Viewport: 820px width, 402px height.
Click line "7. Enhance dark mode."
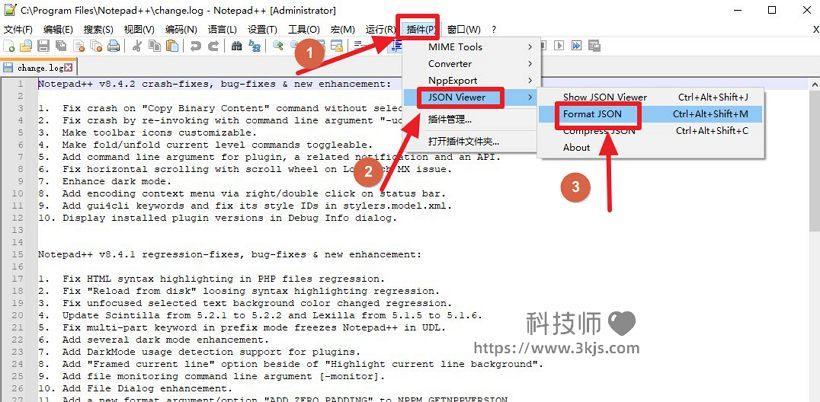tap(105, 181)
